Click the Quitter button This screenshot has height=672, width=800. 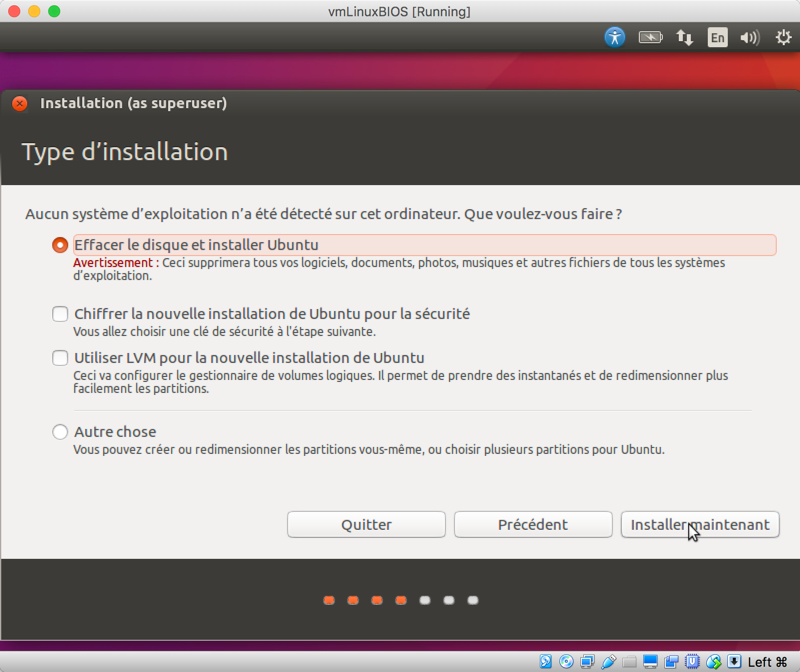[x=366, y=525]
